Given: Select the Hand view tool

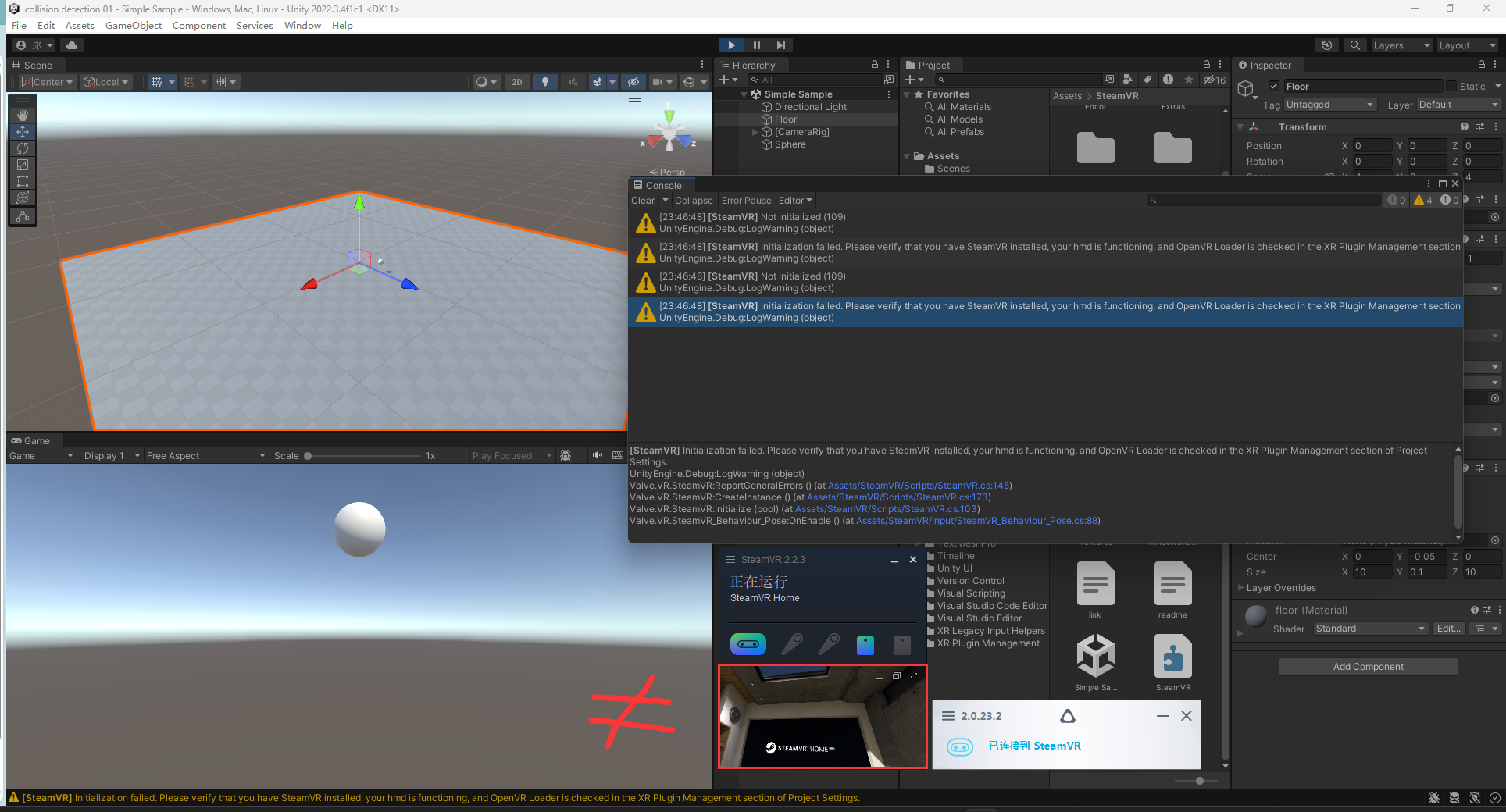Looking at the screenshot, I should point(22,116).
